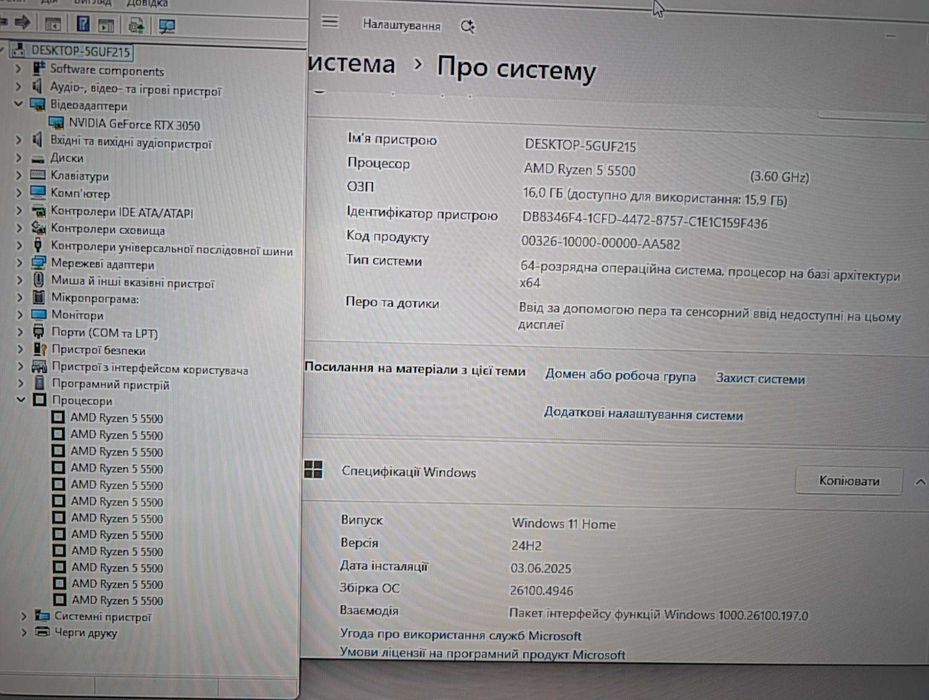
Task: Select Вхідні та вихідні аудіопристрої row
Action: coord(130,142)
